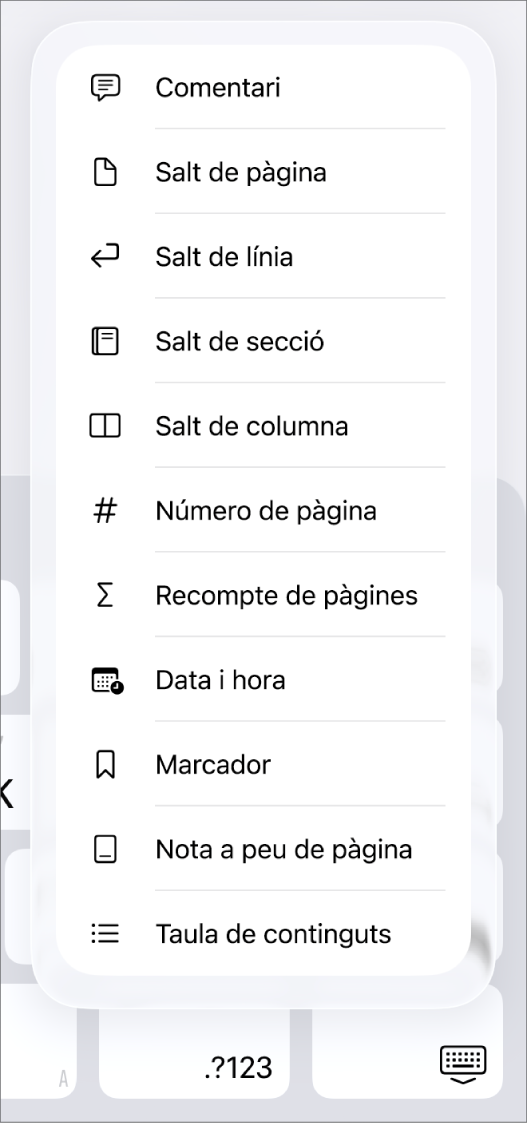Tap the Comentari speech bubble icon
The image size is (527, 1123).
point(105,87)
